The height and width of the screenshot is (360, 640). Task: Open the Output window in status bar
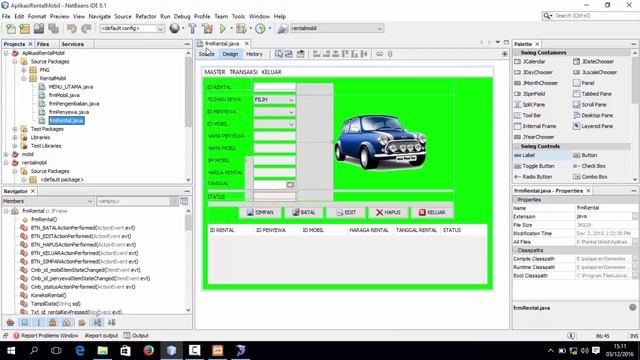point(136,336)
